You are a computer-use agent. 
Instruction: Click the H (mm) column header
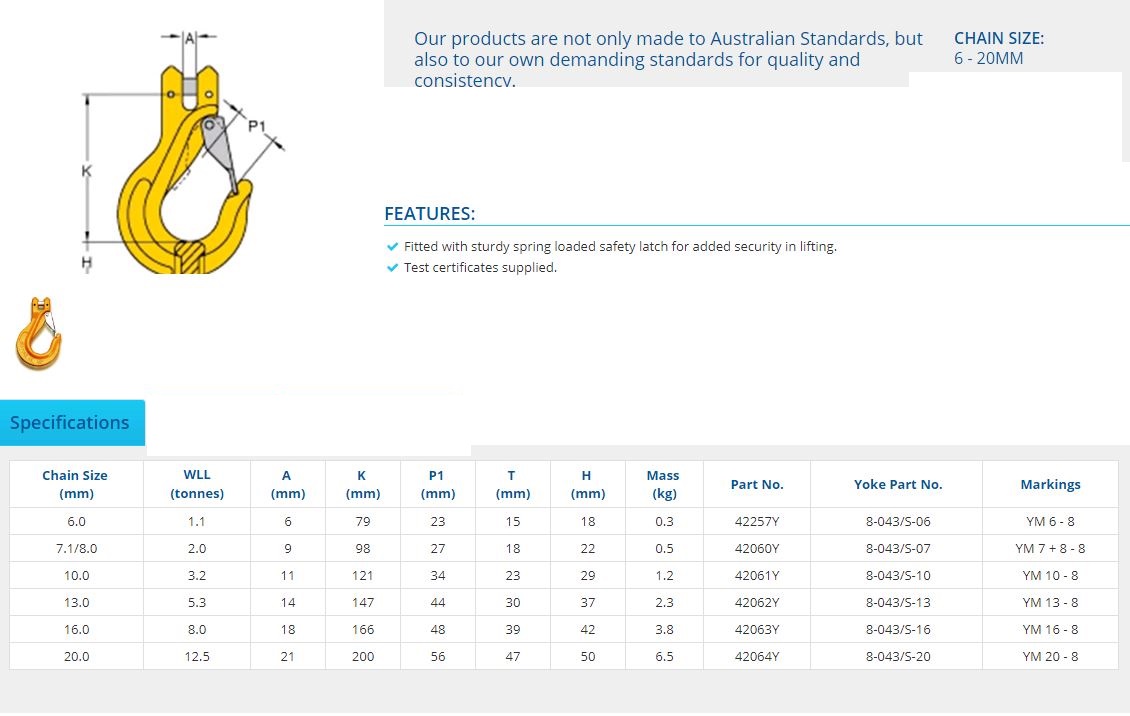587,484
